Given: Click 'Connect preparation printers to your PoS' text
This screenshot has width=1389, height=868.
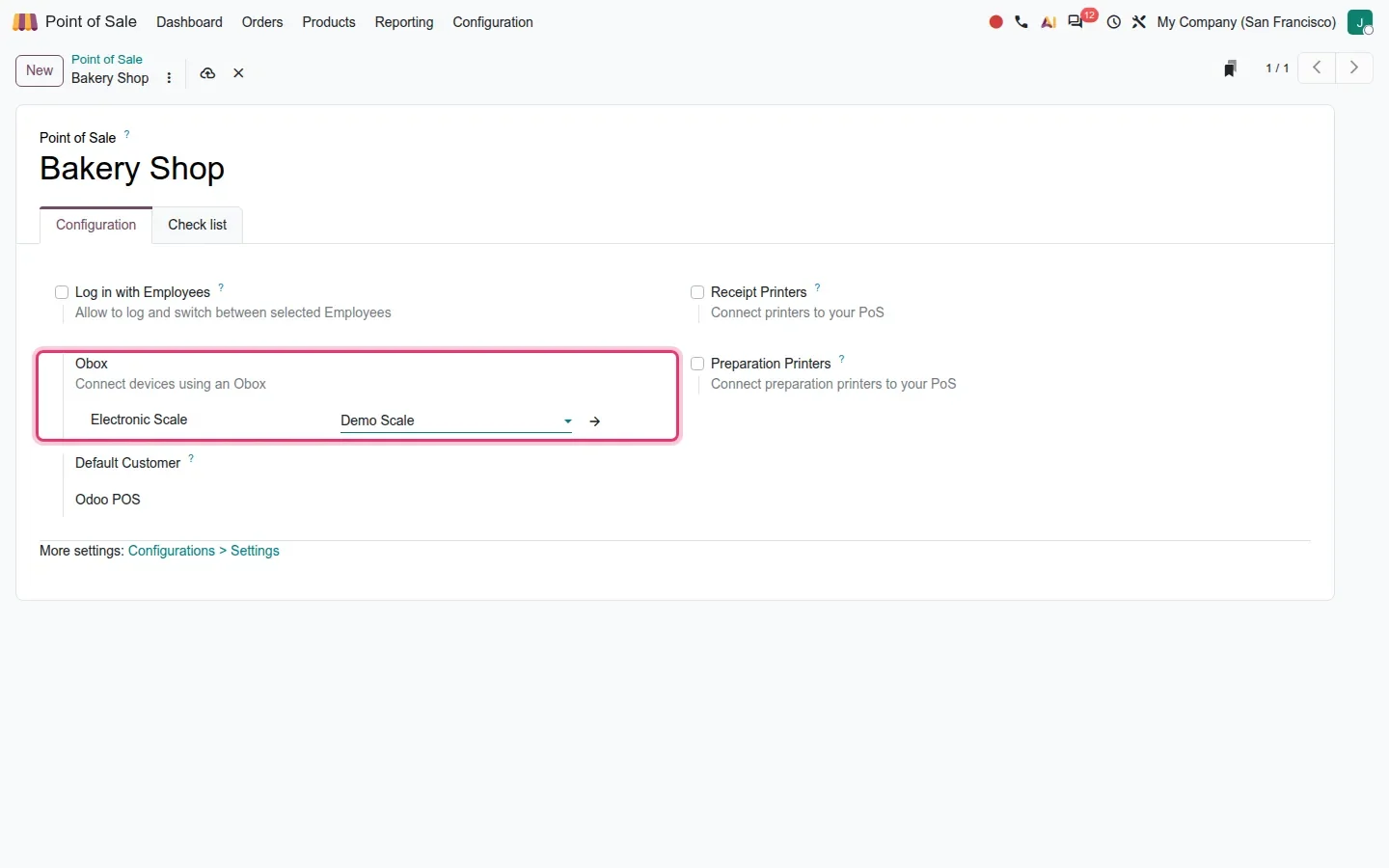Looking at the screenshot, I should (833, 384).
